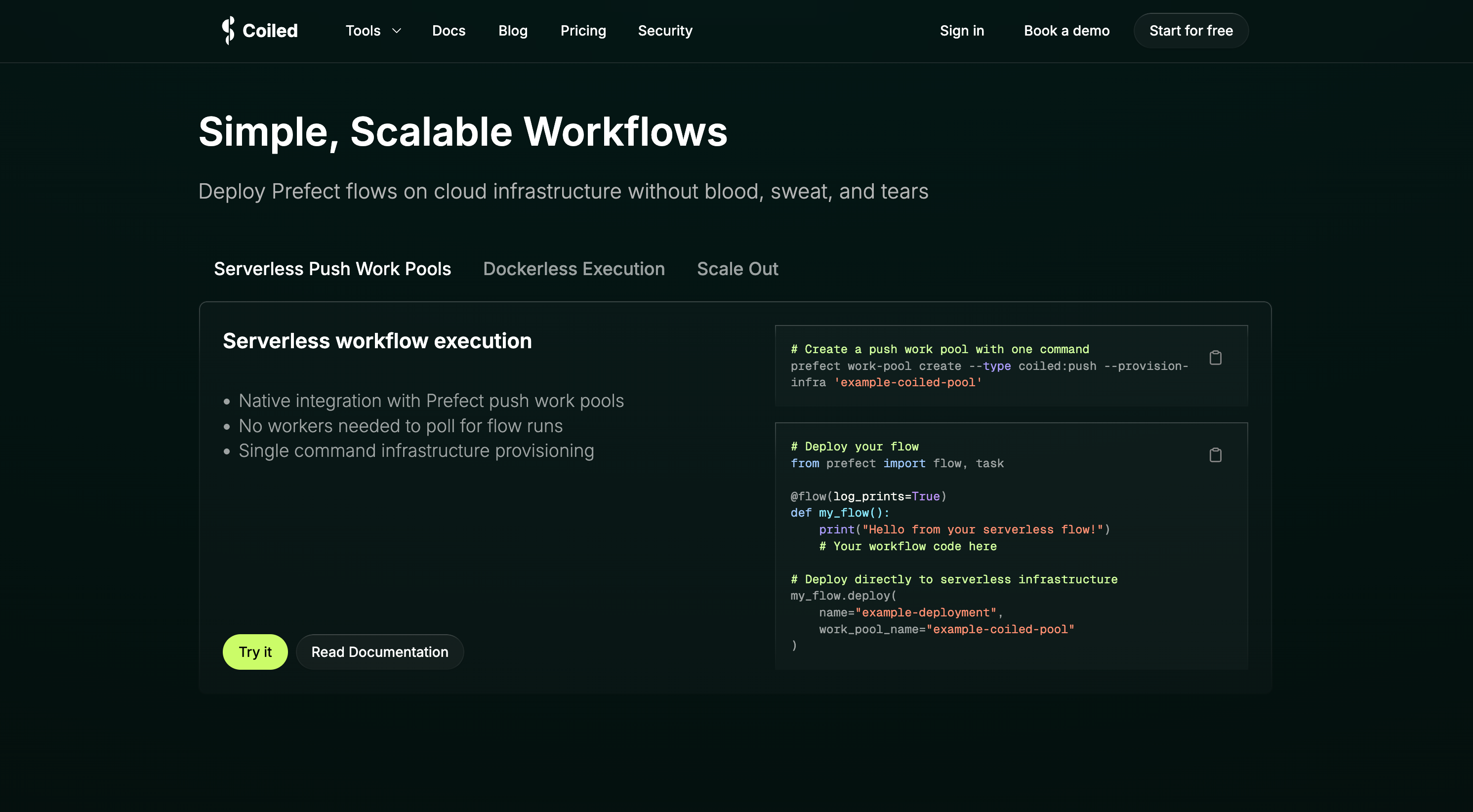Click Start for free button

coord(1190,31)
